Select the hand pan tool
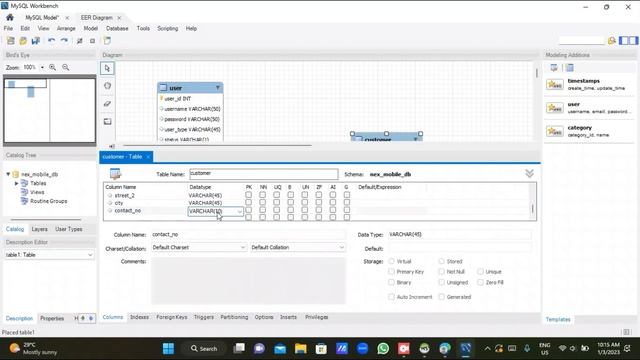The image size is (640, 360). pos(107,86)
